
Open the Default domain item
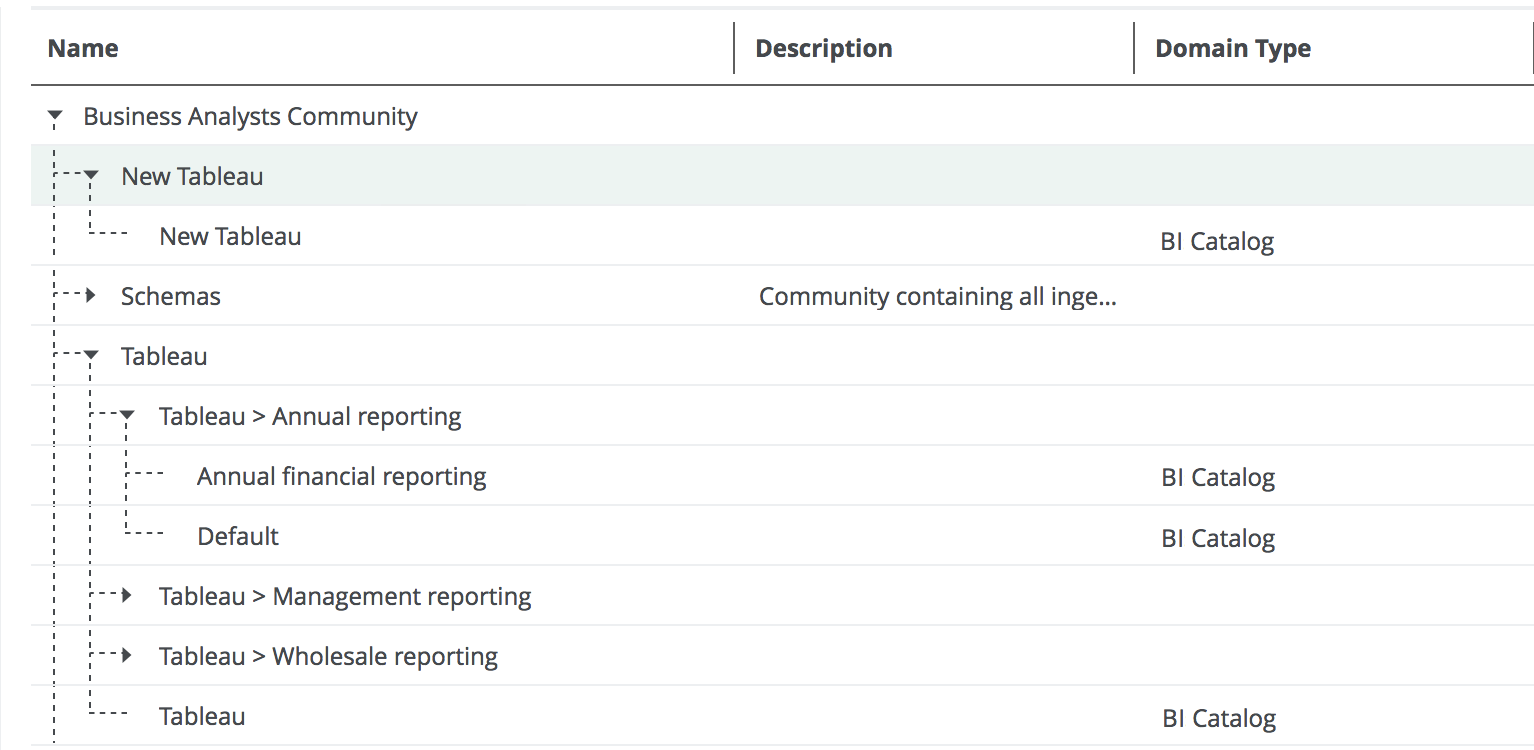tap(238, 537)
